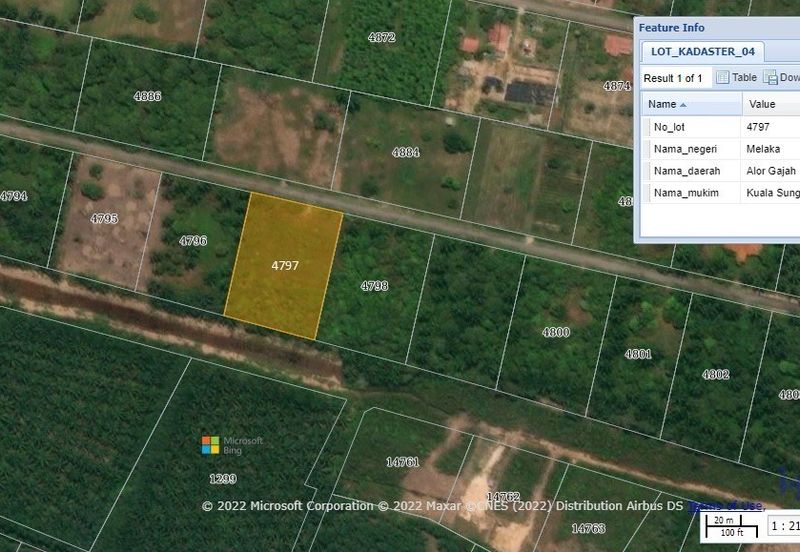Screen dimensions: 800x552
Task: Click the Feature Info panel title
Action: coord(671,28)
